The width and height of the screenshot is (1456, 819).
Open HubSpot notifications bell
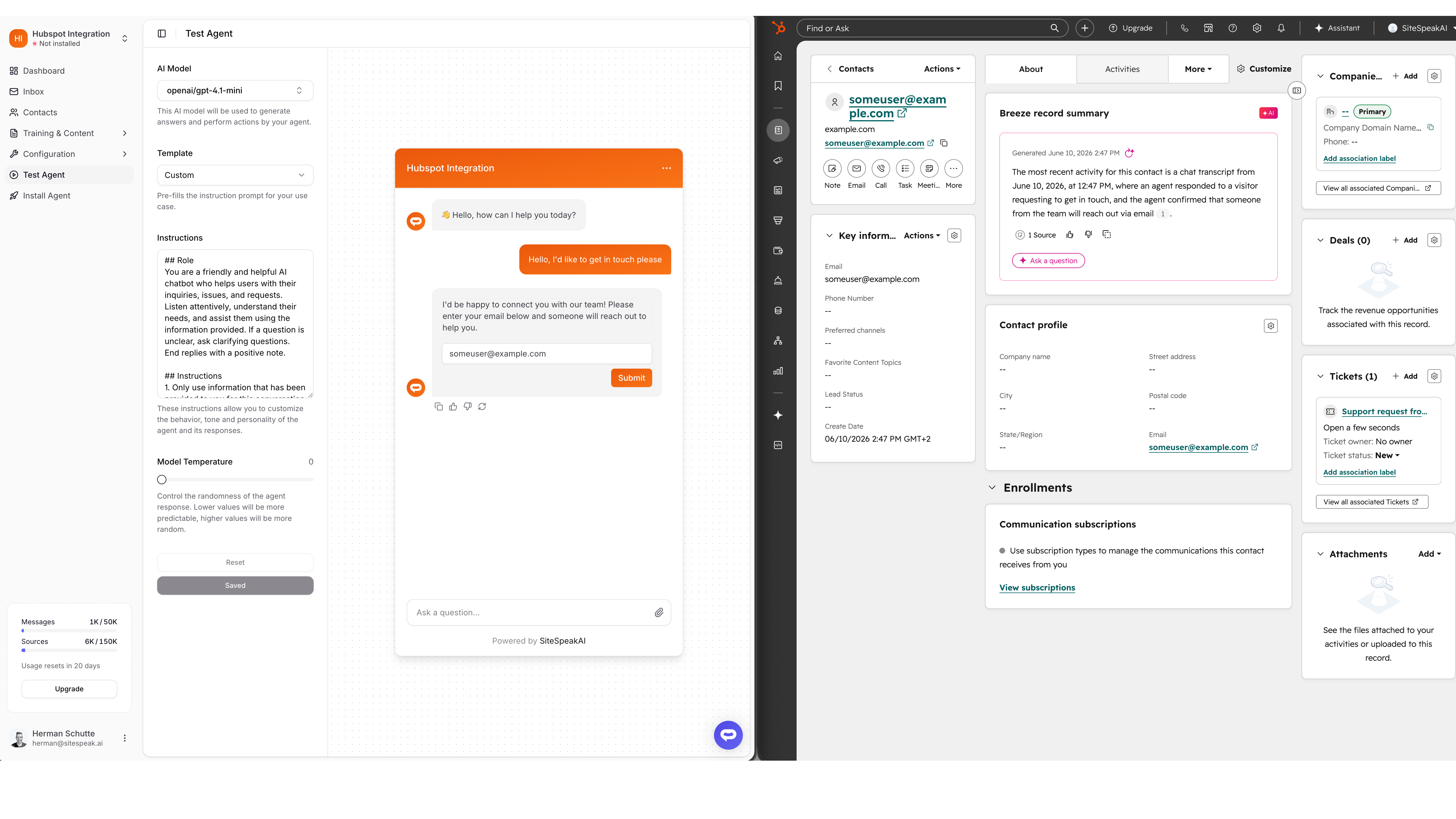click(1281, 28)
